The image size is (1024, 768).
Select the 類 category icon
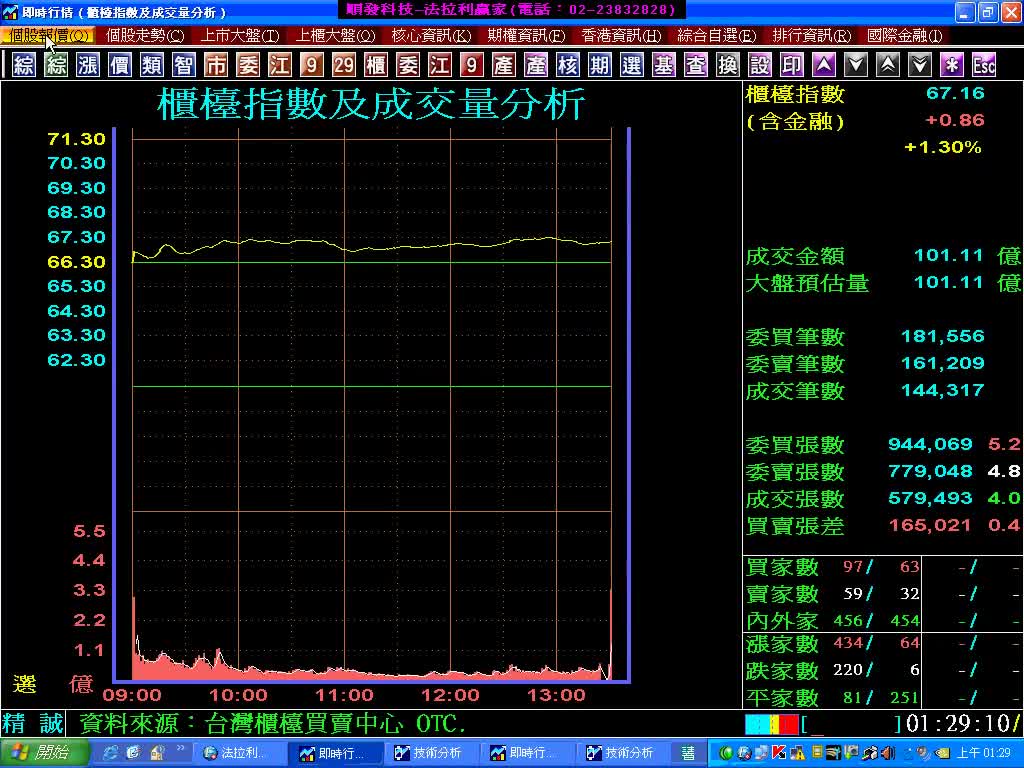click(152, 66)
